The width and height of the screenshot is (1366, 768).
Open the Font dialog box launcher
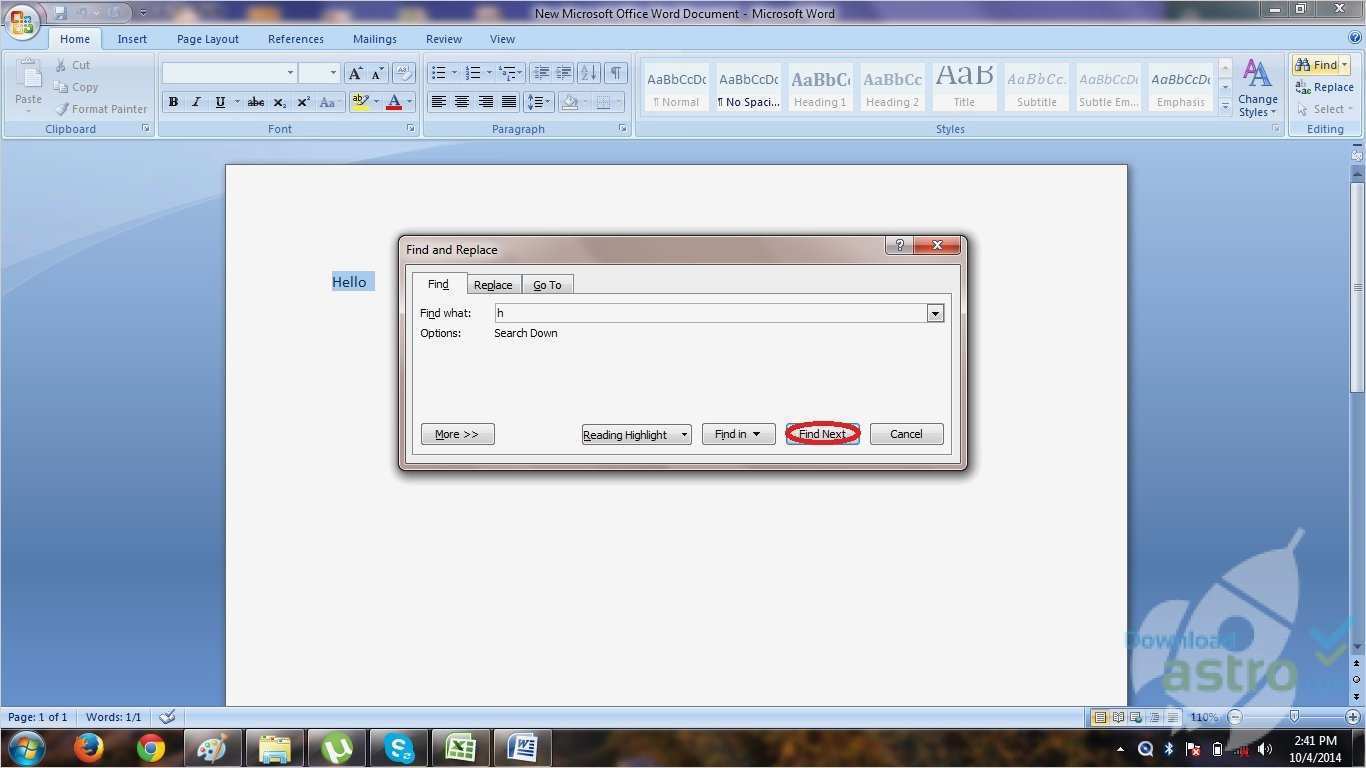(410, 129)
